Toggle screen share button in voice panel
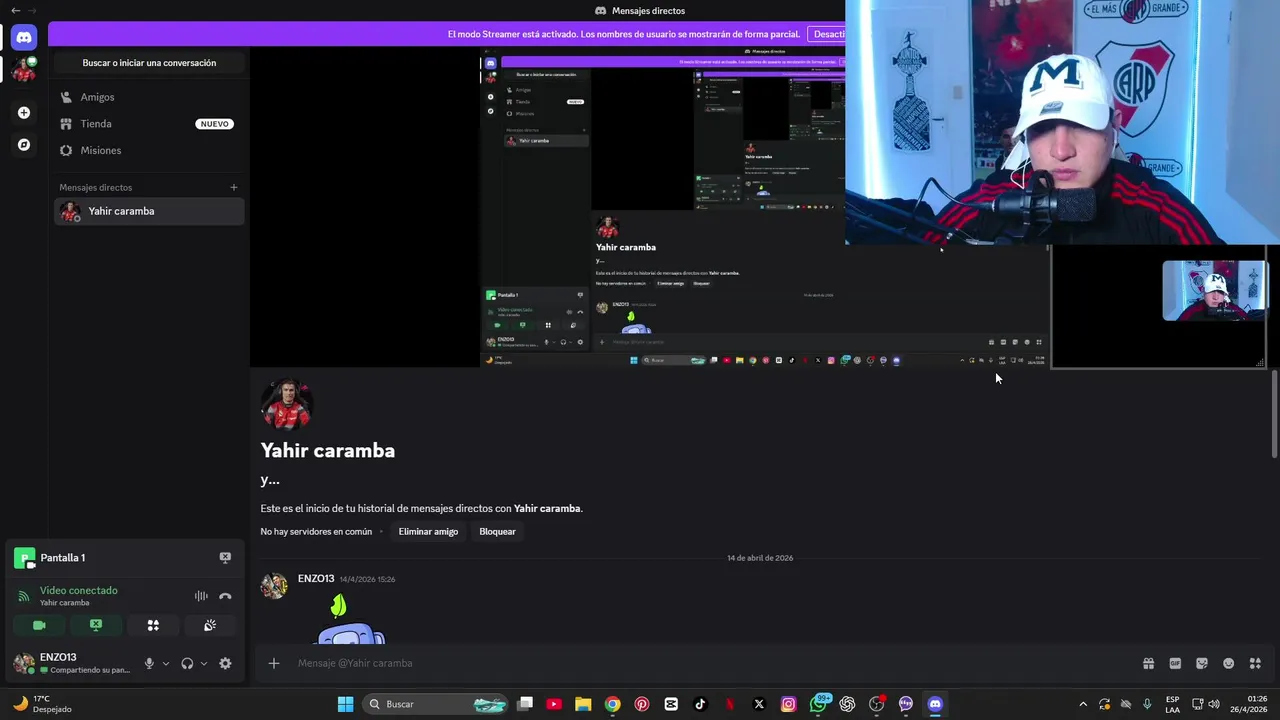This screenshot has width=1280, height=720. [96, 625]
